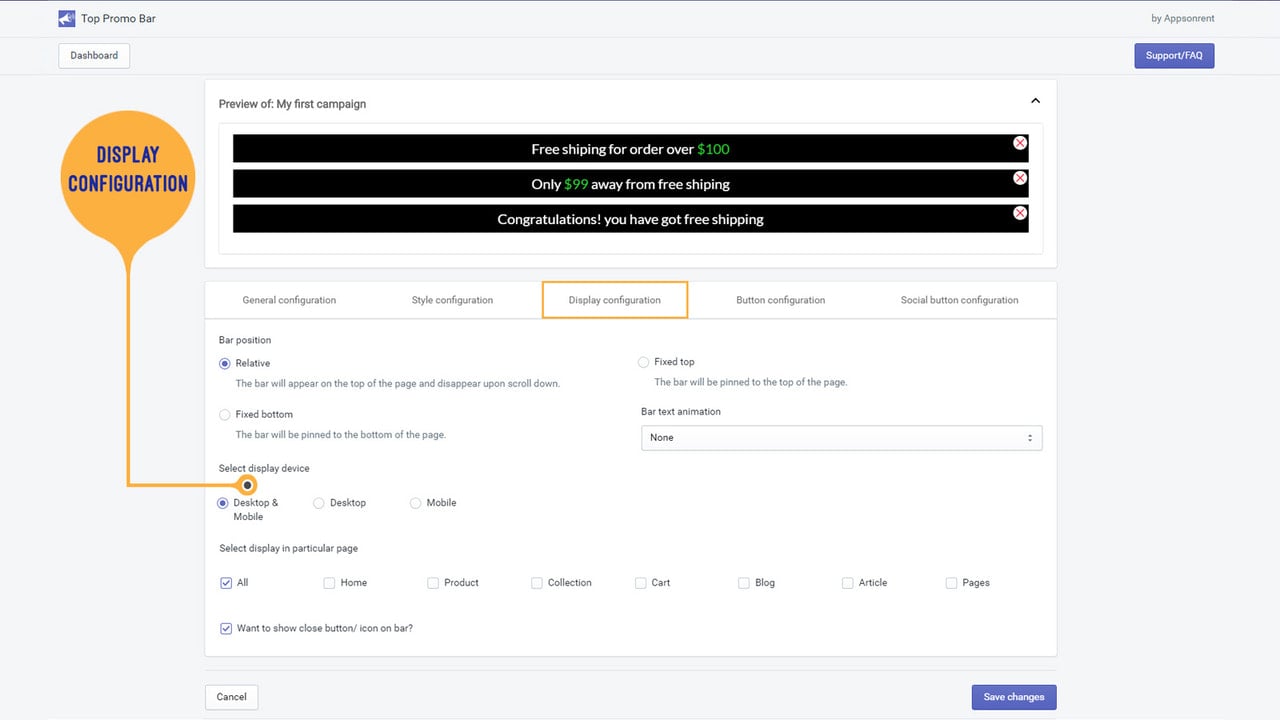Collapse the campaign preview panel chevron
The height and width of the screenshot is (720, 1280).
point(1036,101)
